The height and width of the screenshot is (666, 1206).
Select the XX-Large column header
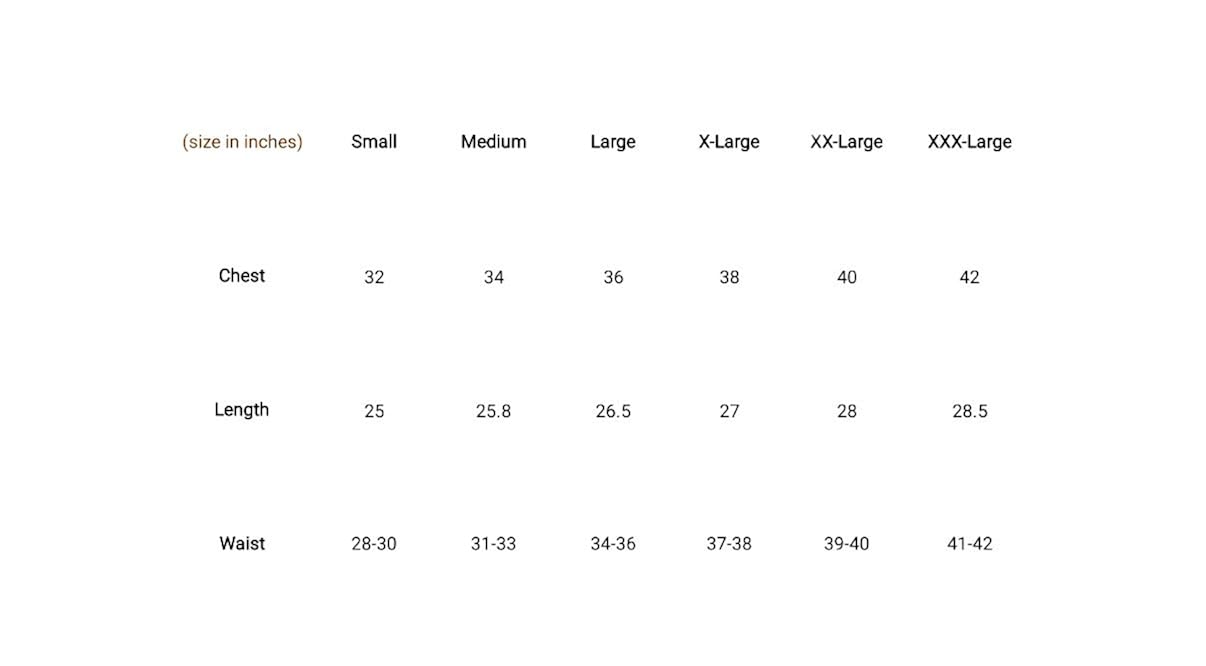coord(846,142)
